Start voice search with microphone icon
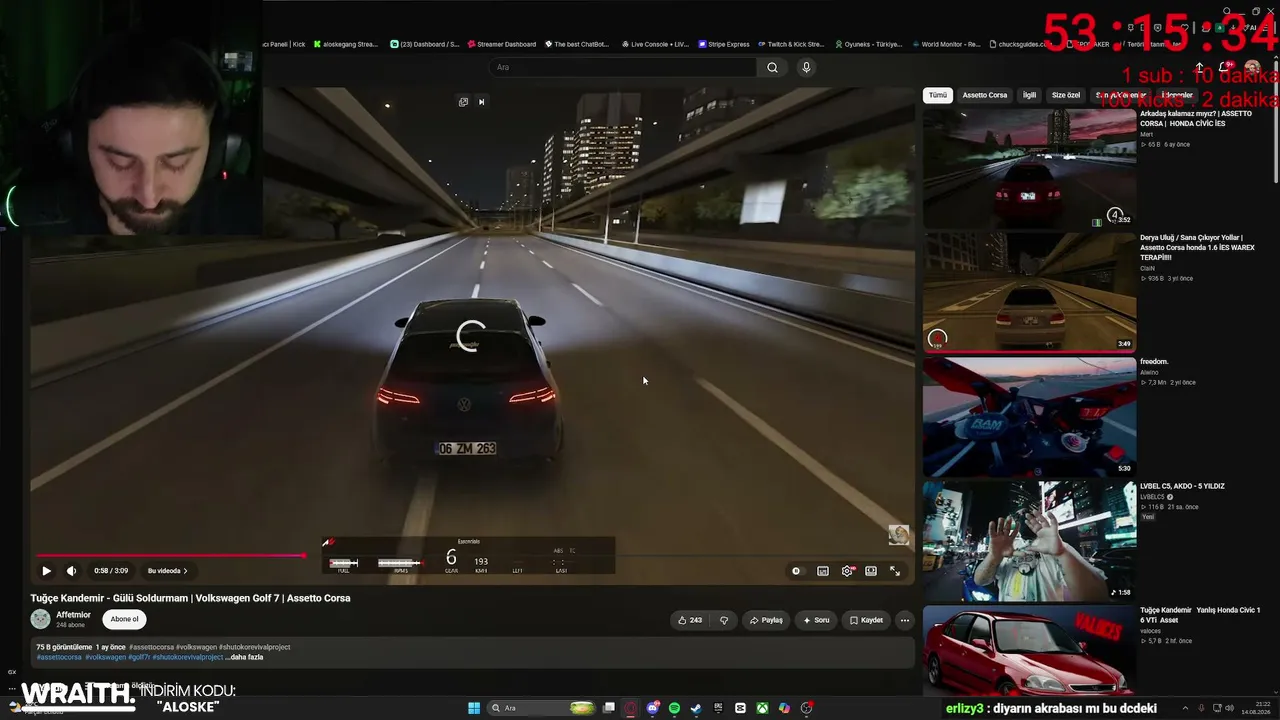 pos(806,67)
